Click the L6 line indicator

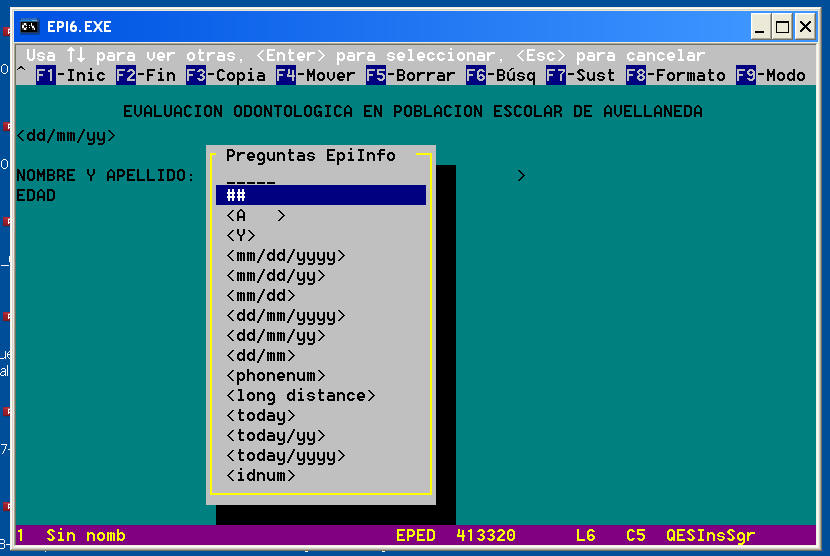(x=585, y=535)
